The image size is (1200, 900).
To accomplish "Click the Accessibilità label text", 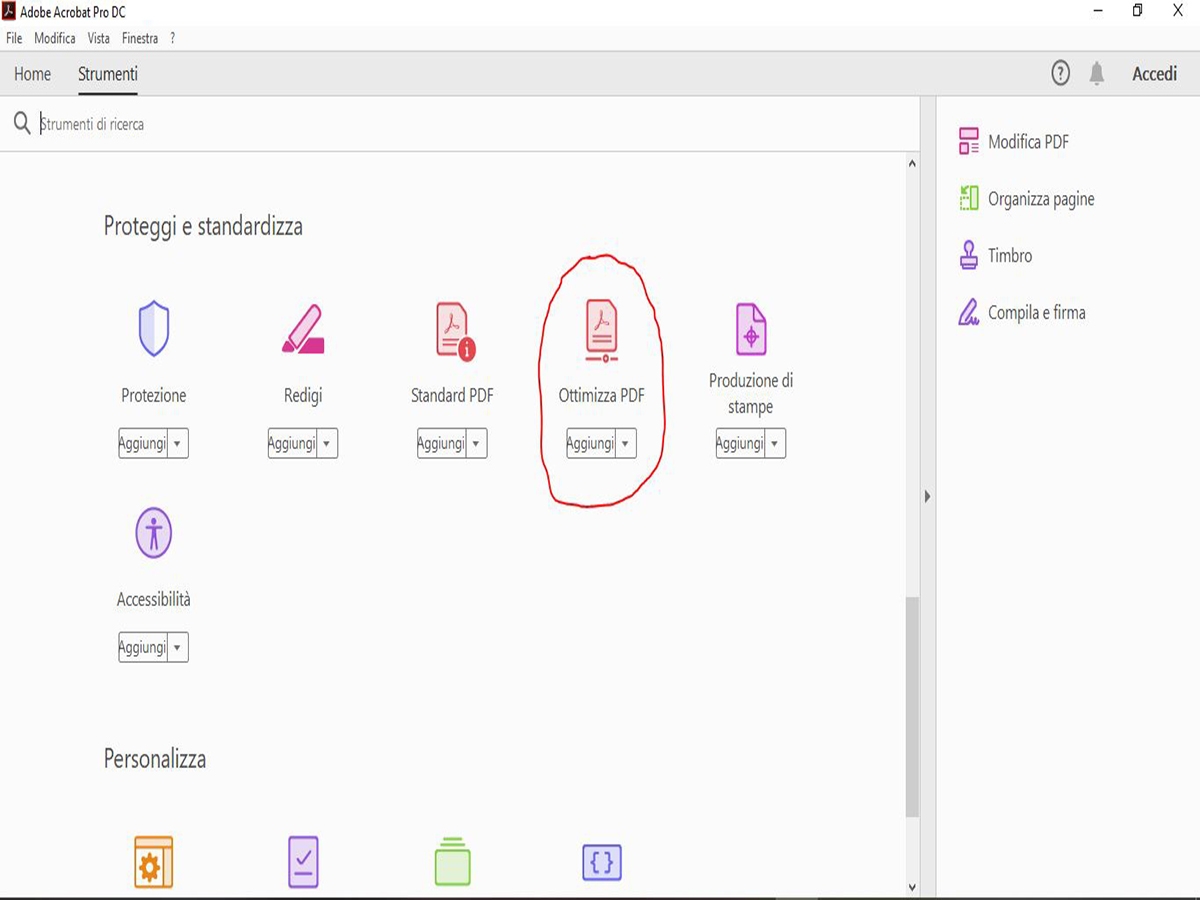I will (154, 600).
